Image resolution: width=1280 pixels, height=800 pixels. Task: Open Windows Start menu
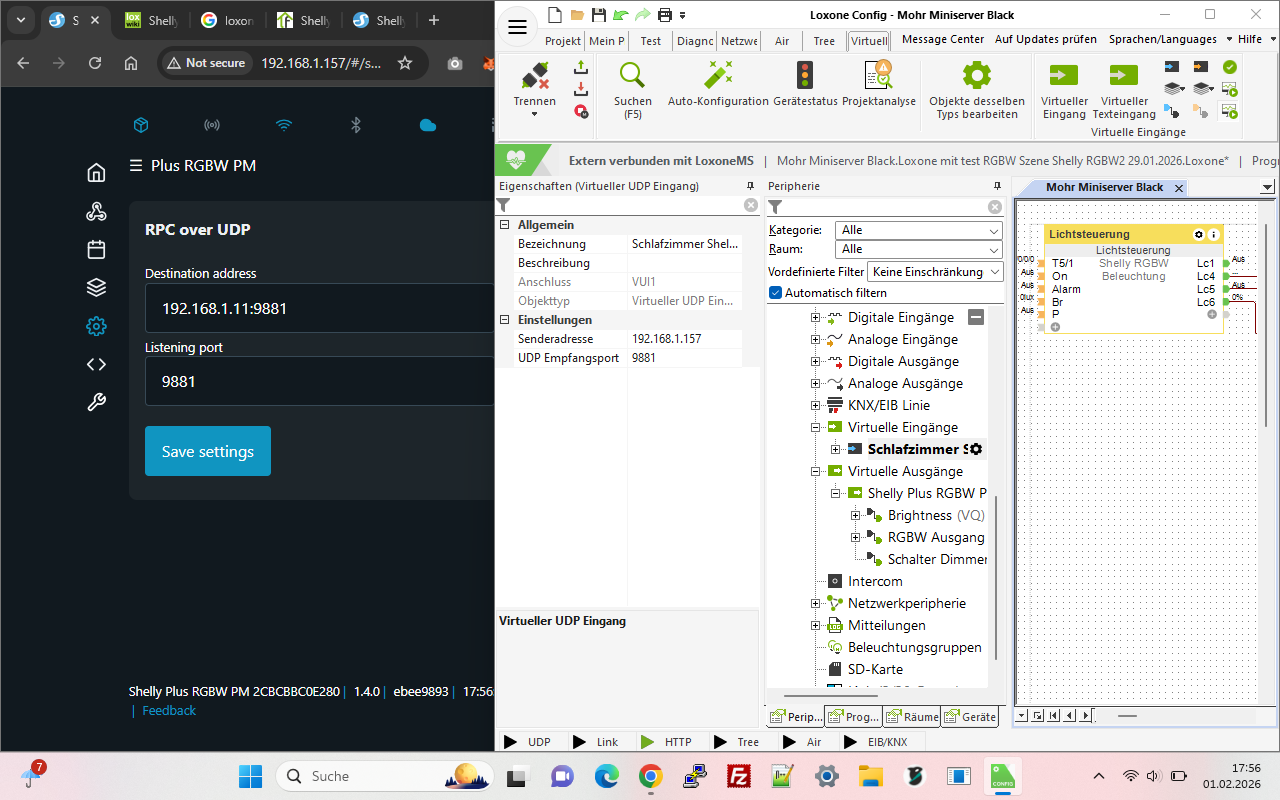pos(250,776)
